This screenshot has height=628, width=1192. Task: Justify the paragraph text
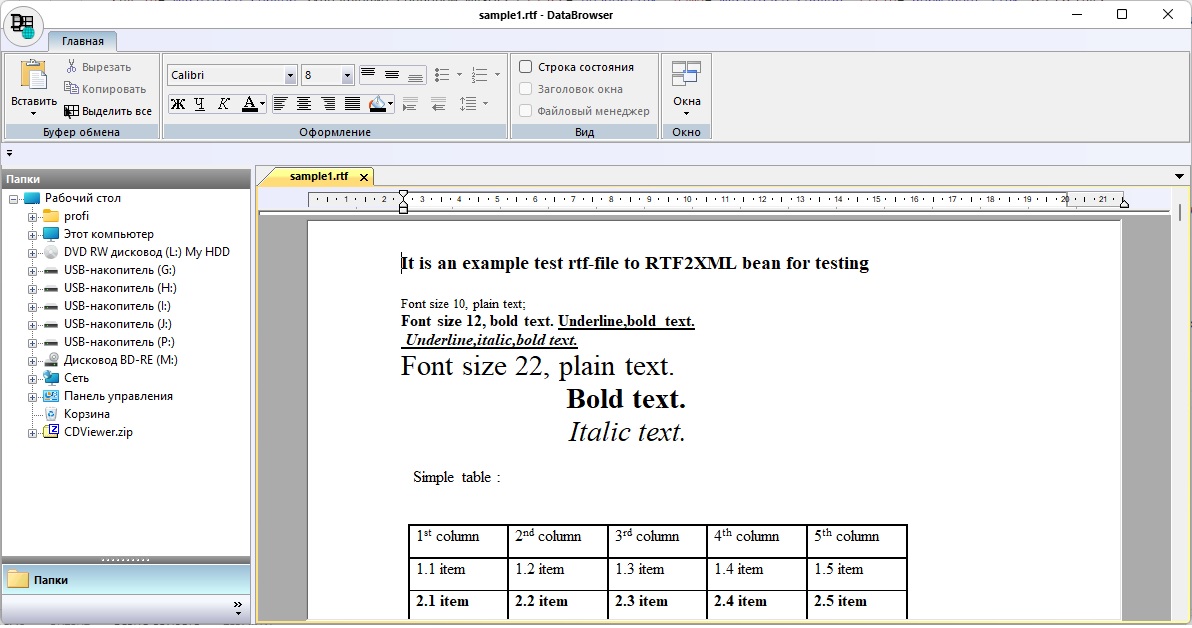(352, 104)
